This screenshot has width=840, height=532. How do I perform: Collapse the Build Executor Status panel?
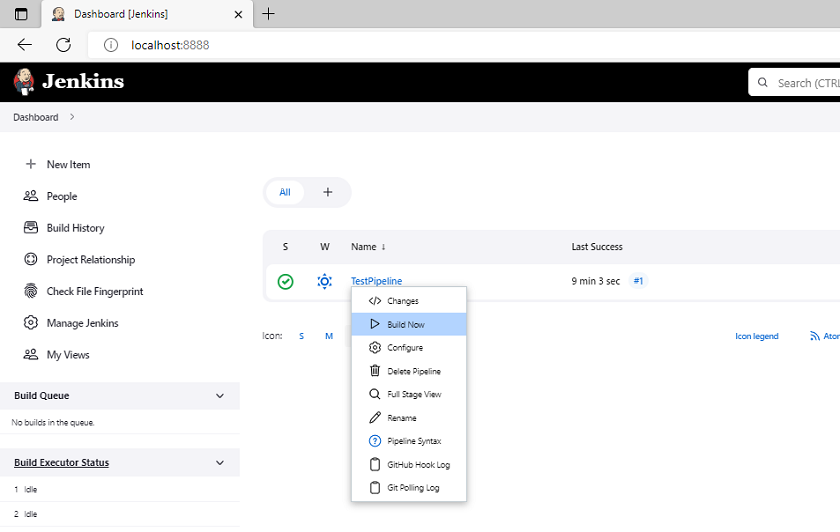coord(220,462)
